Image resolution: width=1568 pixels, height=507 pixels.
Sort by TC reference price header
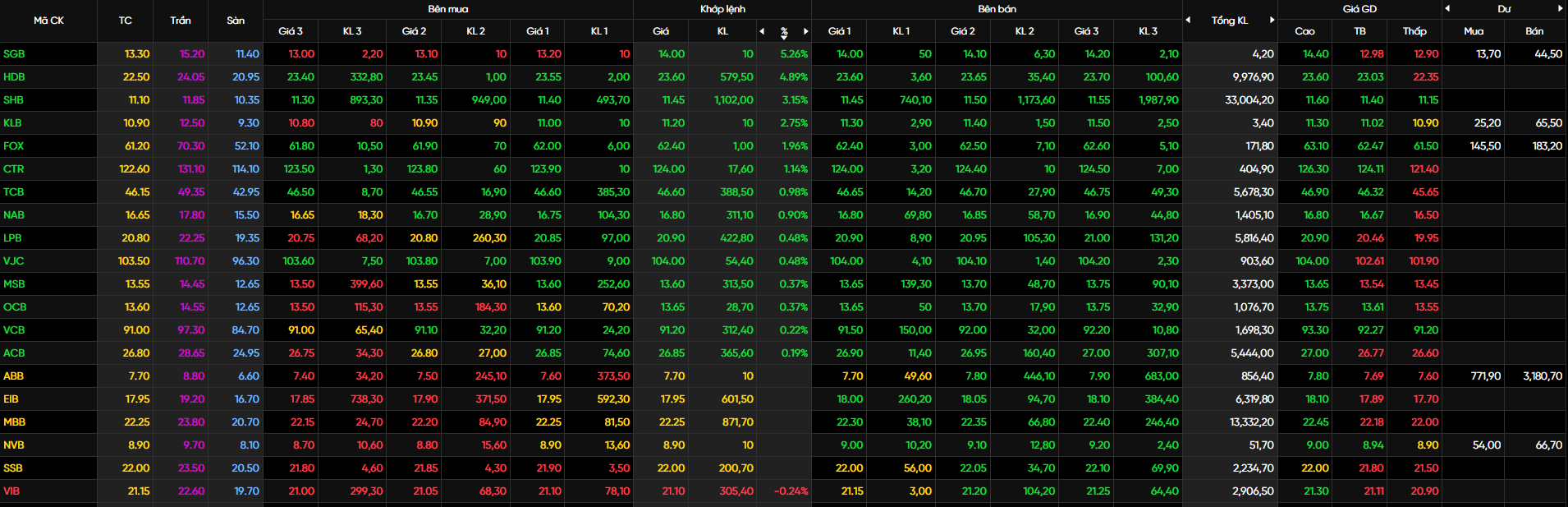pos(125,21)
